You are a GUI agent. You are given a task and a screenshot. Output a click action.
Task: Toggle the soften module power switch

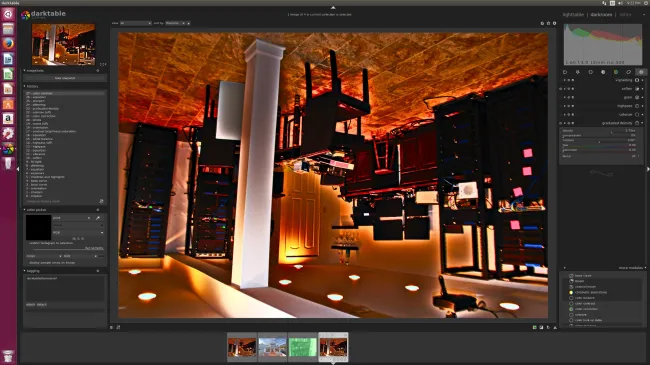637,89
